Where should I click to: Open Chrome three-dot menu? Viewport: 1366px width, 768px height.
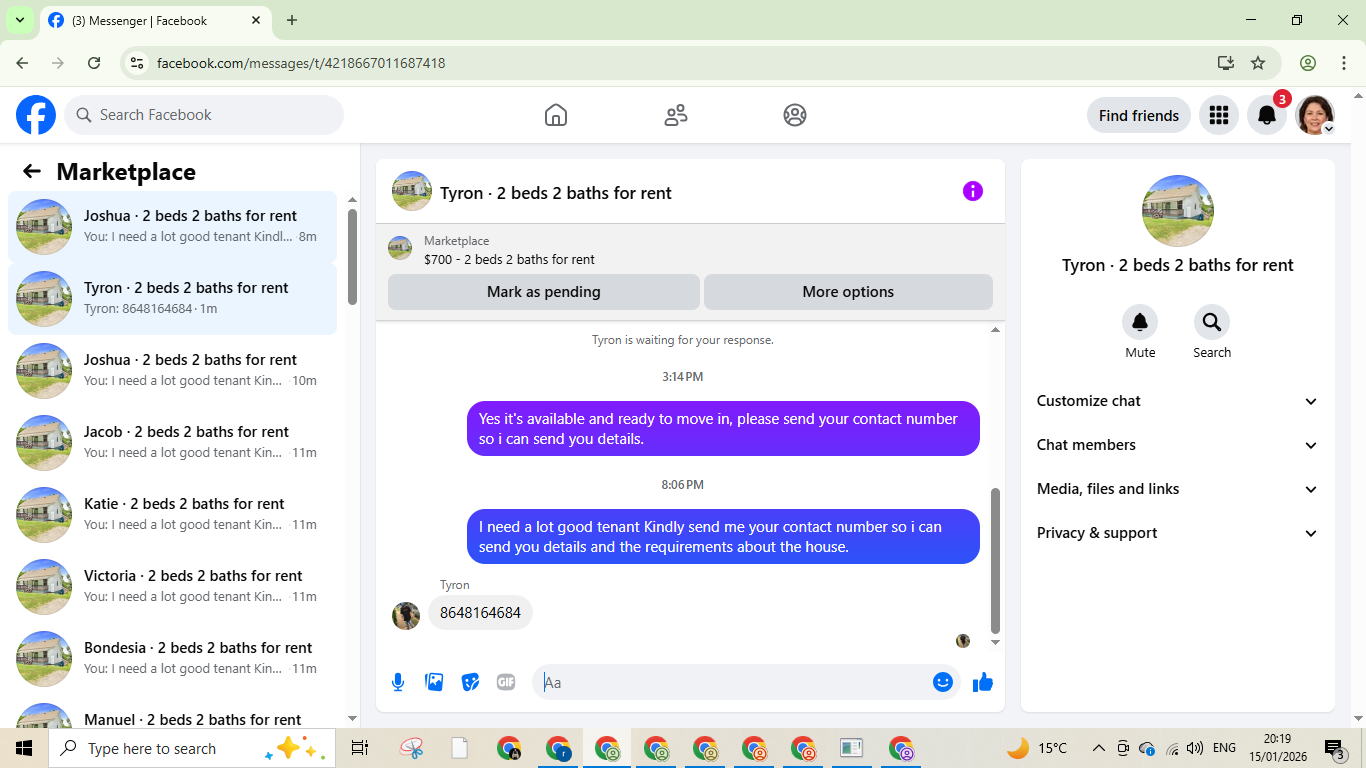1343,63
